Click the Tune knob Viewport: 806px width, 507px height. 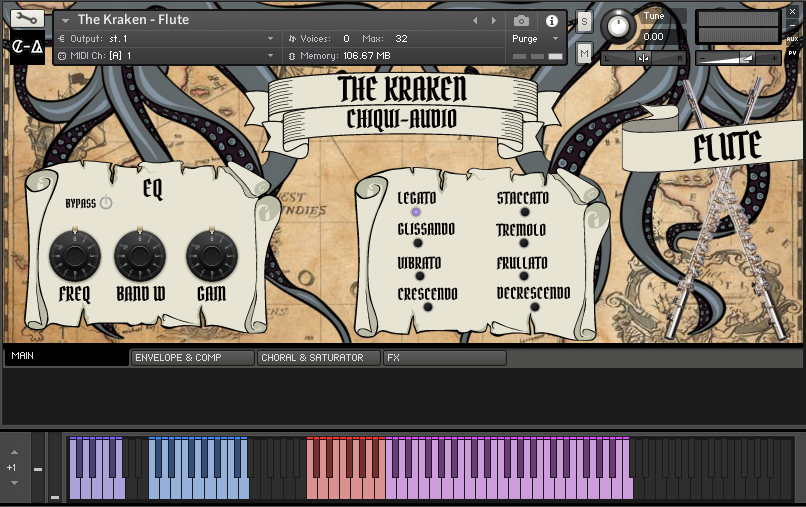[x=618, y=26]
